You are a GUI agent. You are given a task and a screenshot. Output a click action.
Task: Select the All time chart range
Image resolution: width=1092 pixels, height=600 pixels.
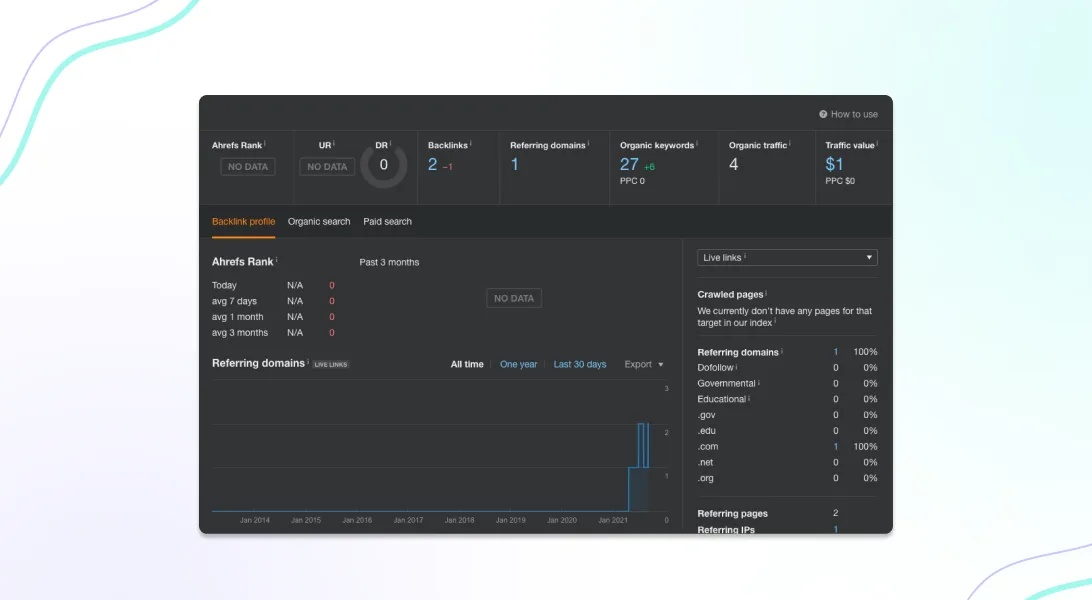pyautogui.click(x=467, y=364)
